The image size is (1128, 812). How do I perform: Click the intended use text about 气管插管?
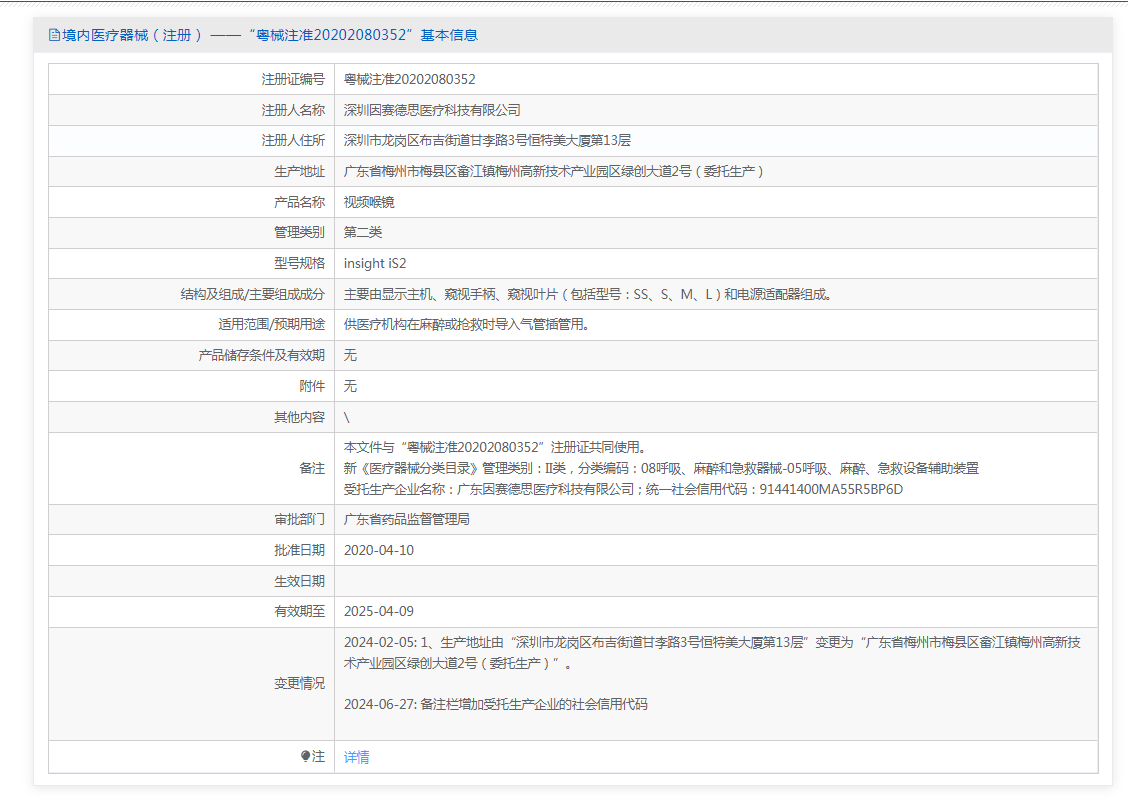(466, 325)
